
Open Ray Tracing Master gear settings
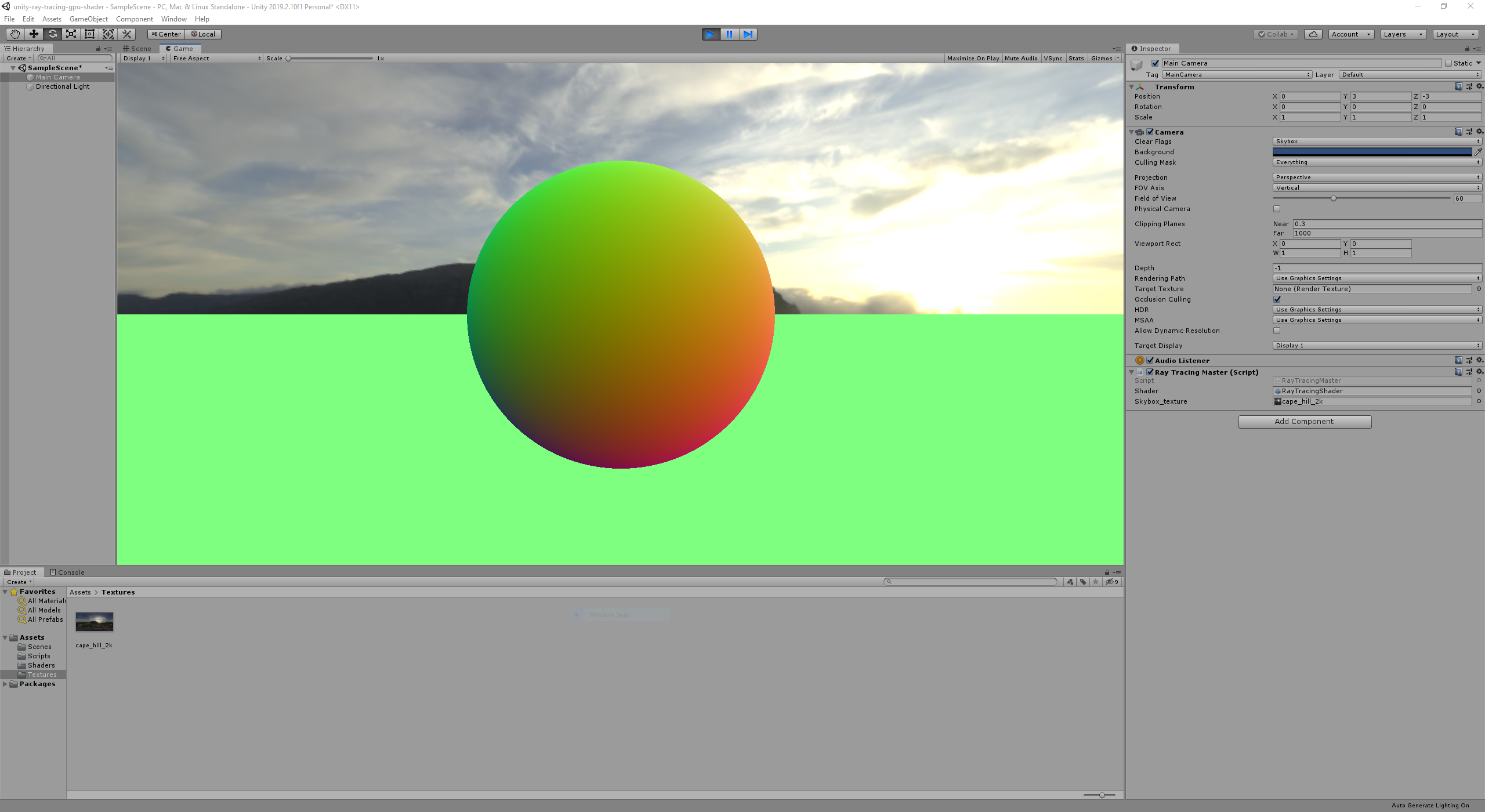(1480, 372)
